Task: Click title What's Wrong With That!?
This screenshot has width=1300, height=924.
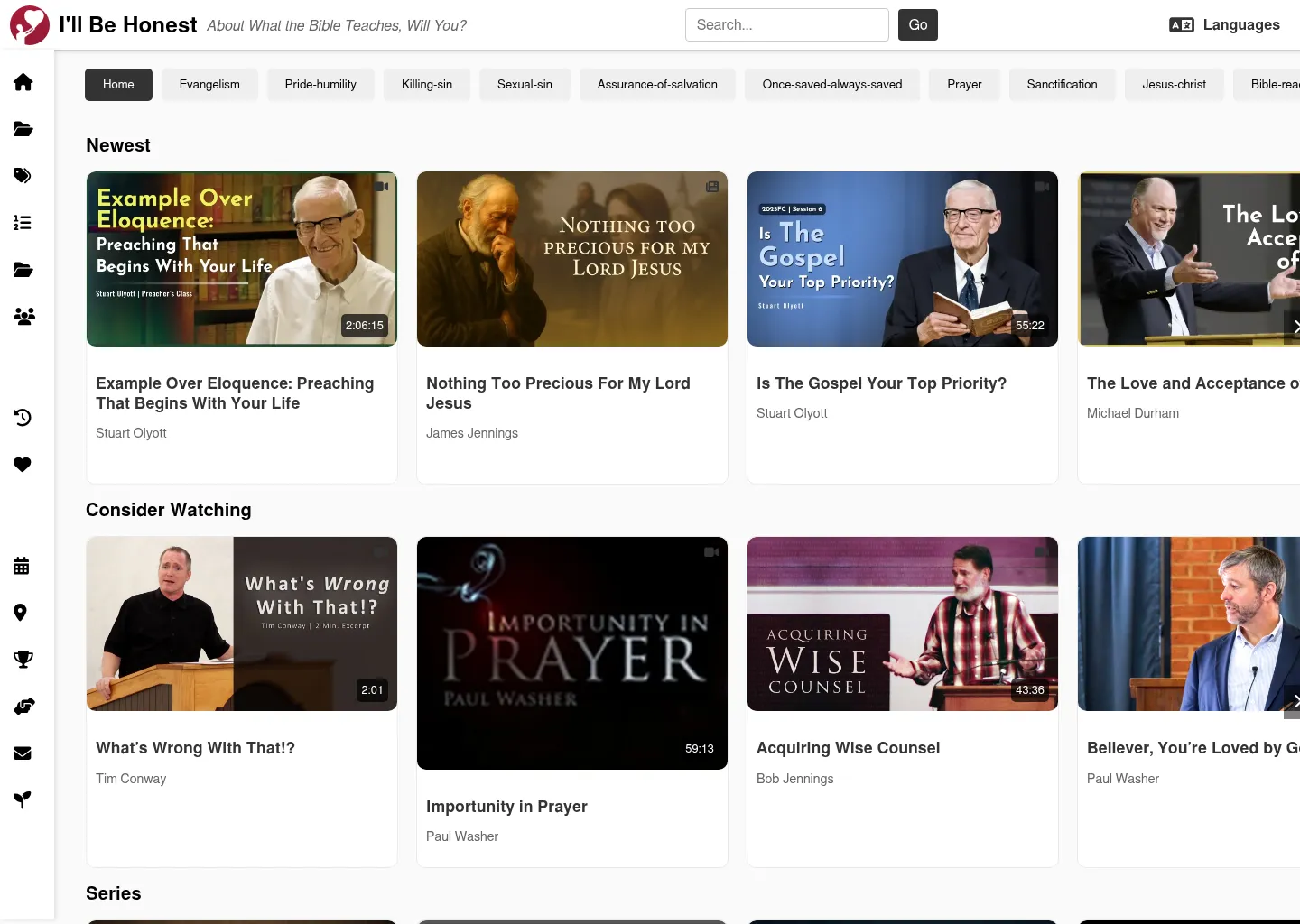Action: coord(195,748)
